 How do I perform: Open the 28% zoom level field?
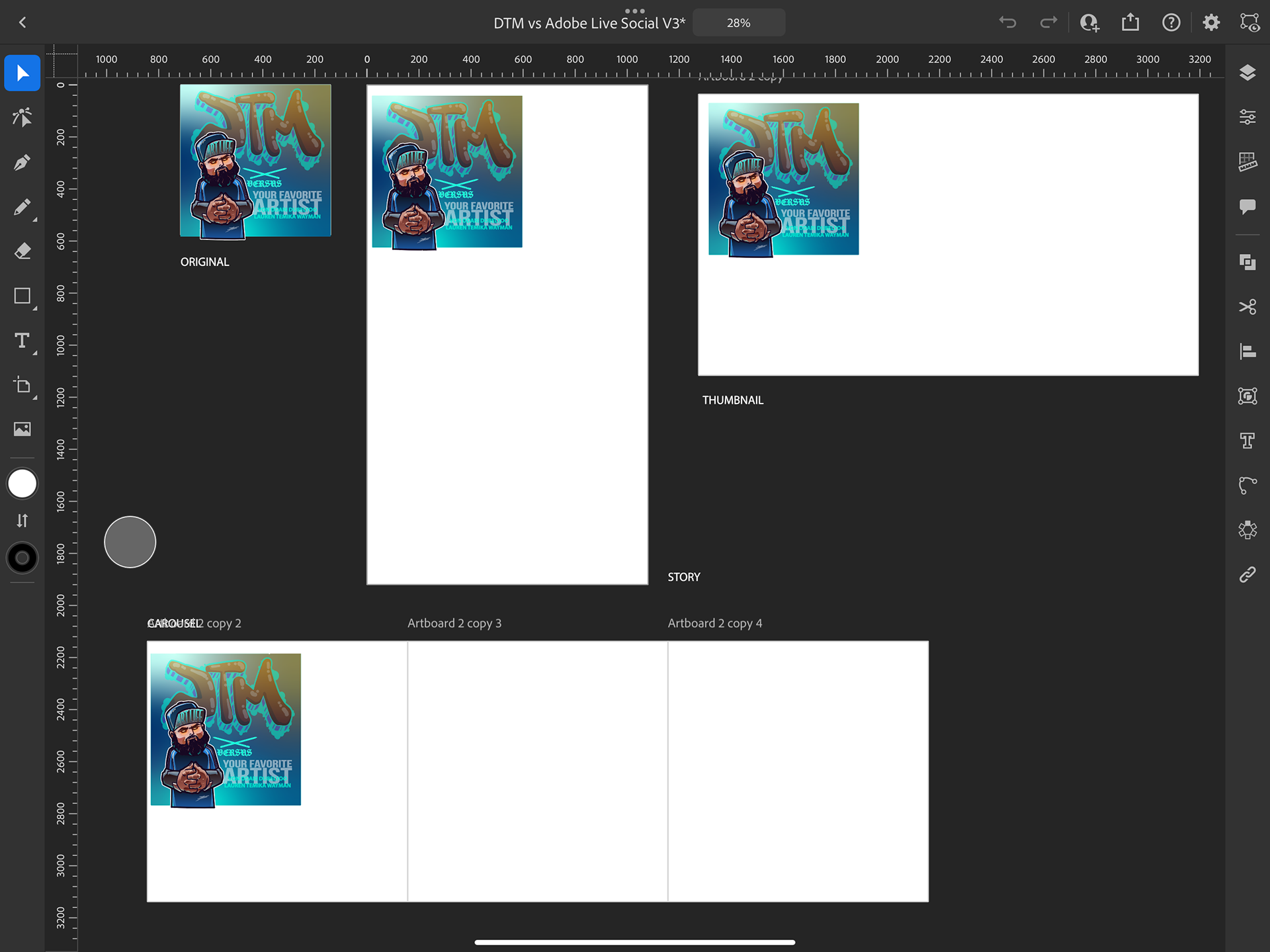tap(739, 22)
